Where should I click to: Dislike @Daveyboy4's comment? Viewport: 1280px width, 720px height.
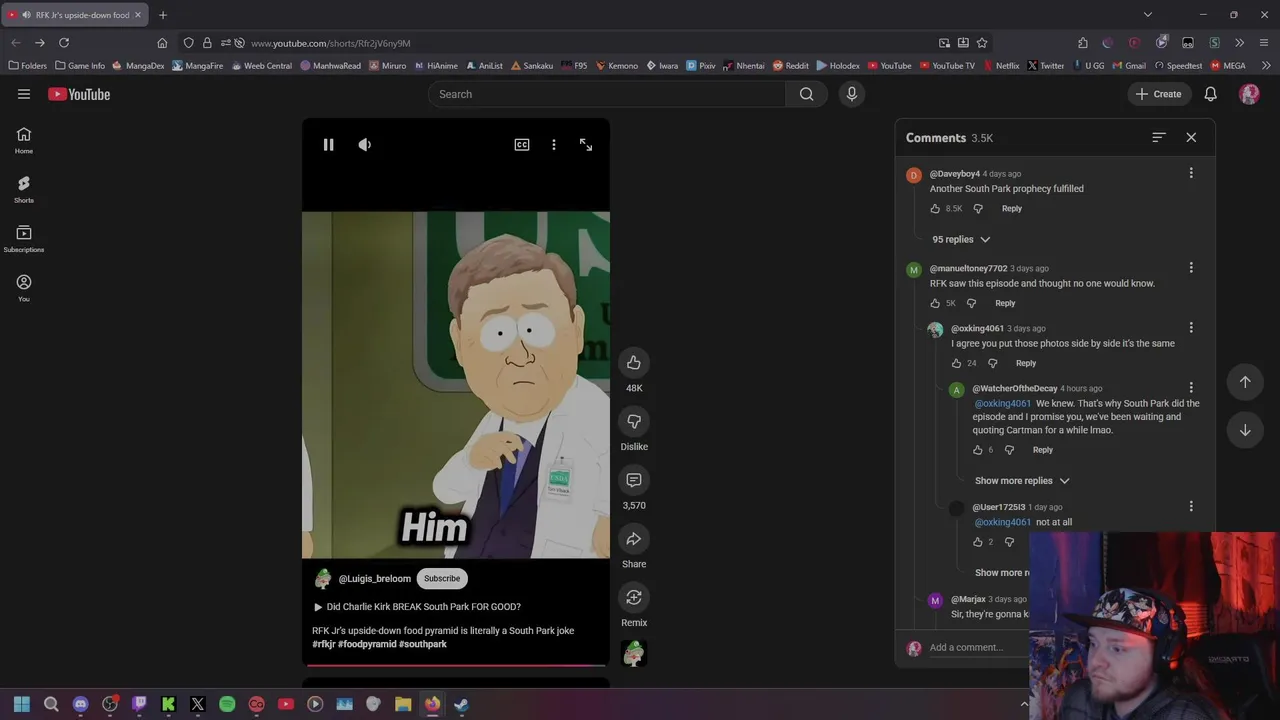click(978, 209)
